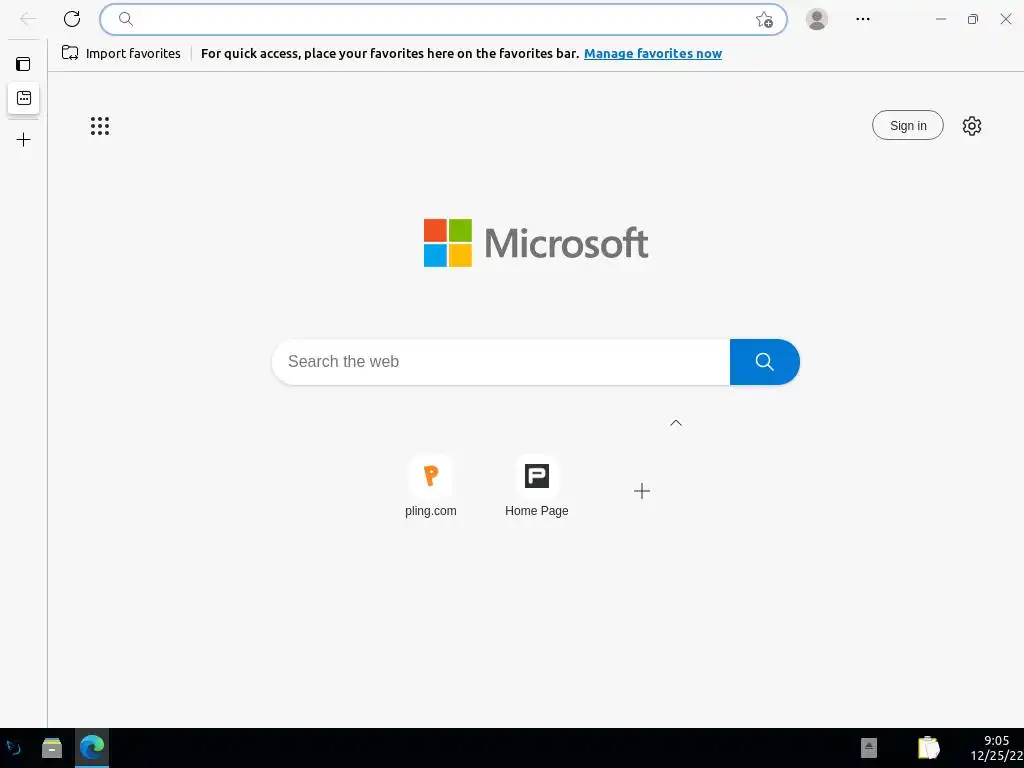Focus the Search the web box
This screenshot has width=1024, height=768.
(501, 362)
